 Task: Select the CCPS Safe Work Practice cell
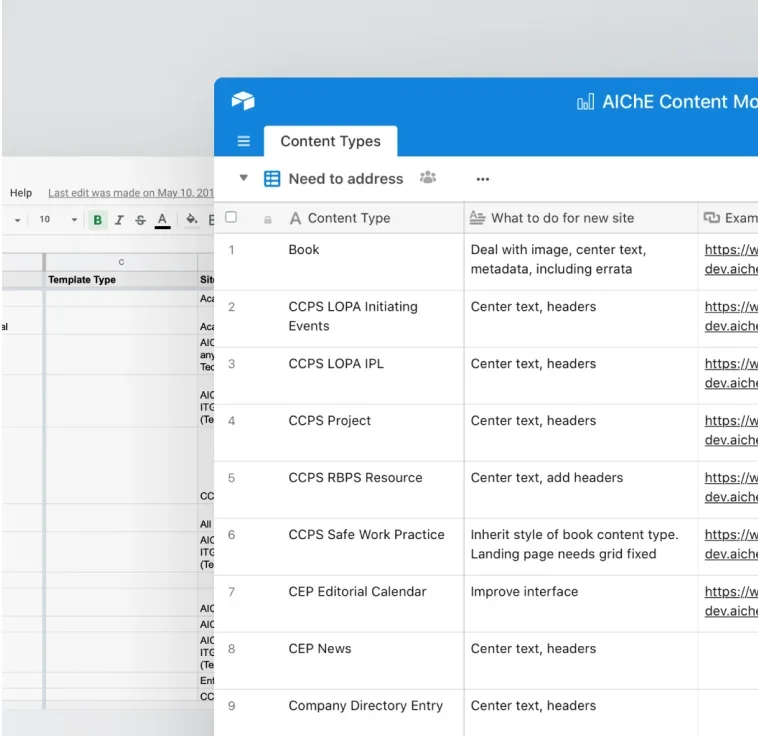(x=375, y=547)
